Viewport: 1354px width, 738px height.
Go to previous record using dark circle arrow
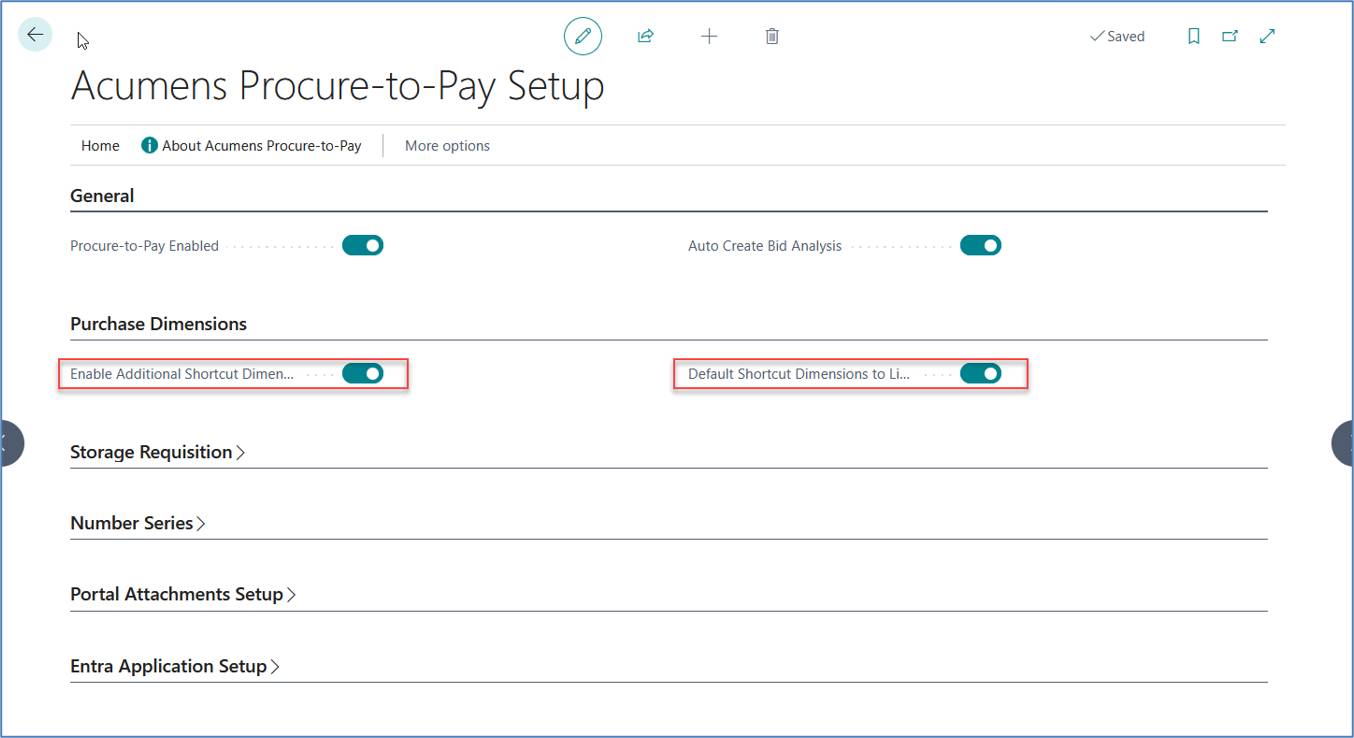10,443
